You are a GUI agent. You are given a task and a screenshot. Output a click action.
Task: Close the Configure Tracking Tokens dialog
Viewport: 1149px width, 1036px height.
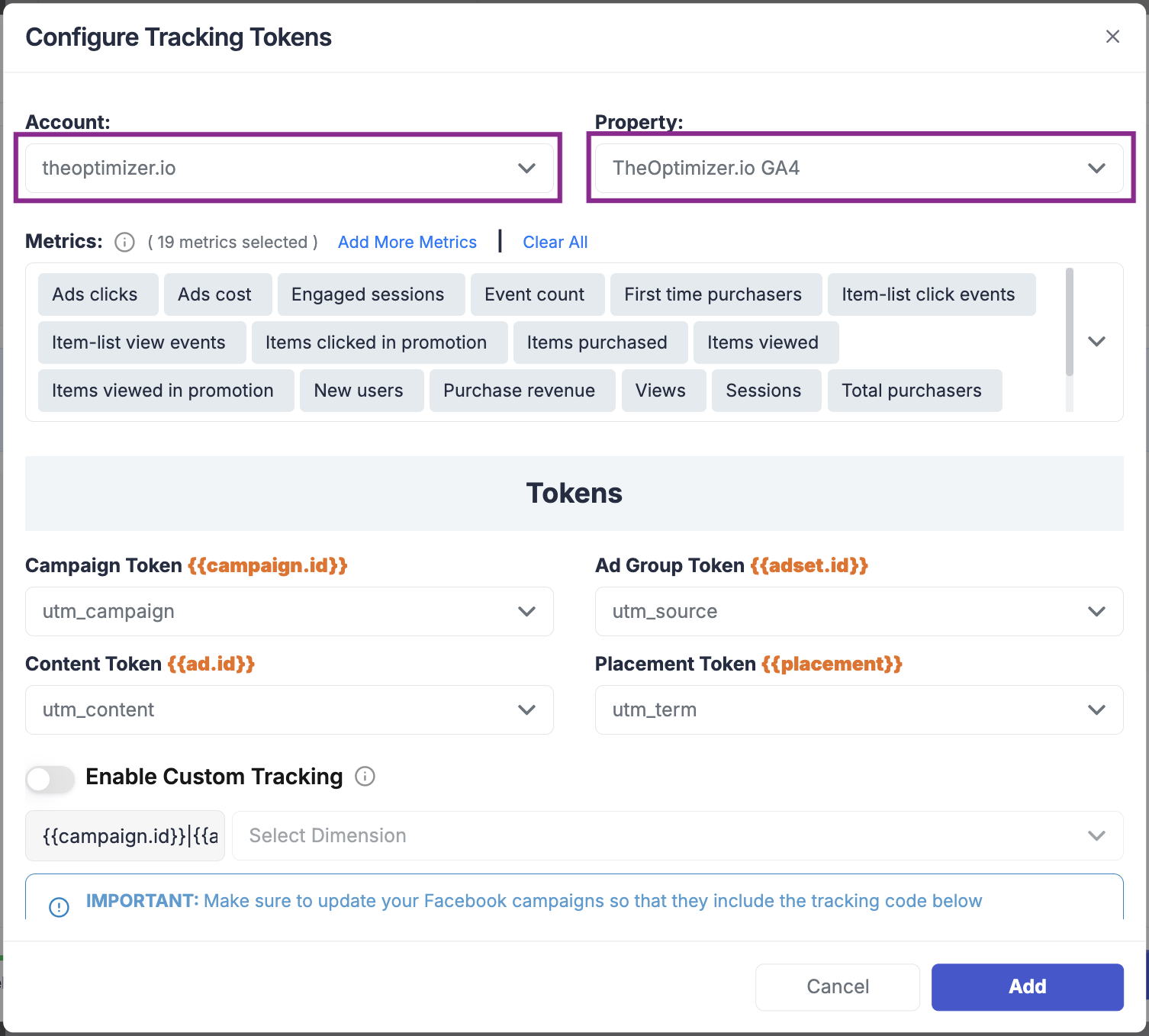click(1112, 37)
